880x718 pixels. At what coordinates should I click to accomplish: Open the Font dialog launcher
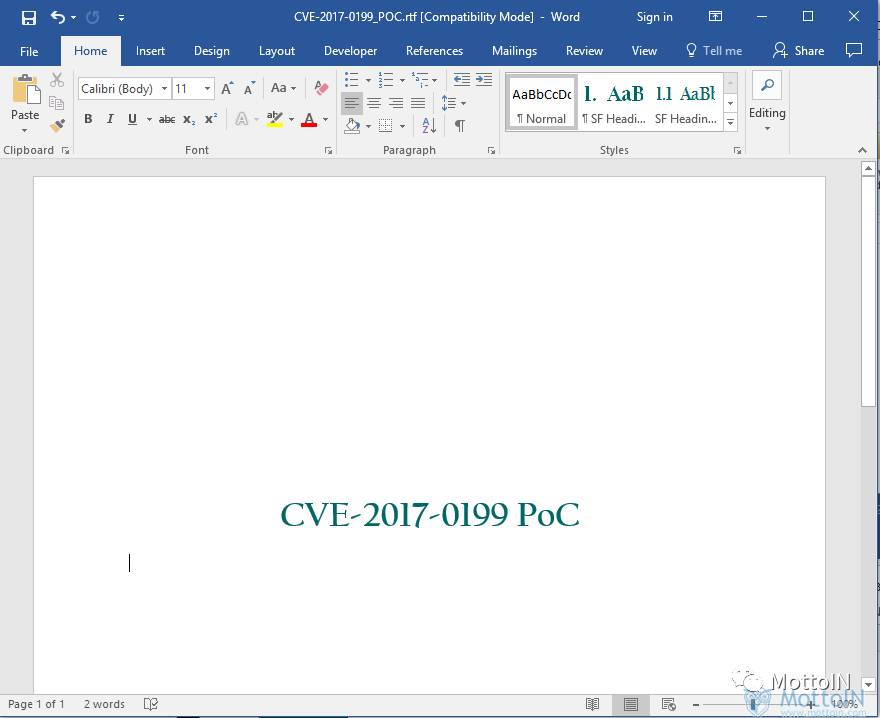(x=328, y=150)
